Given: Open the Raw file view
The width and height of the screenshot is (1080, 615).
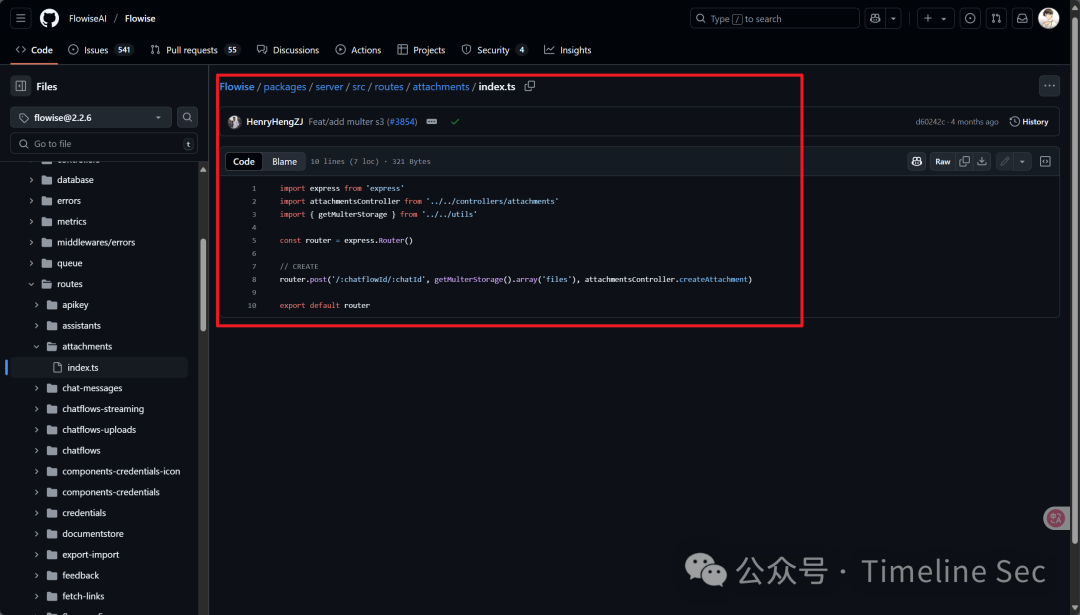Looking at the screenshot, I should (943, 161).
